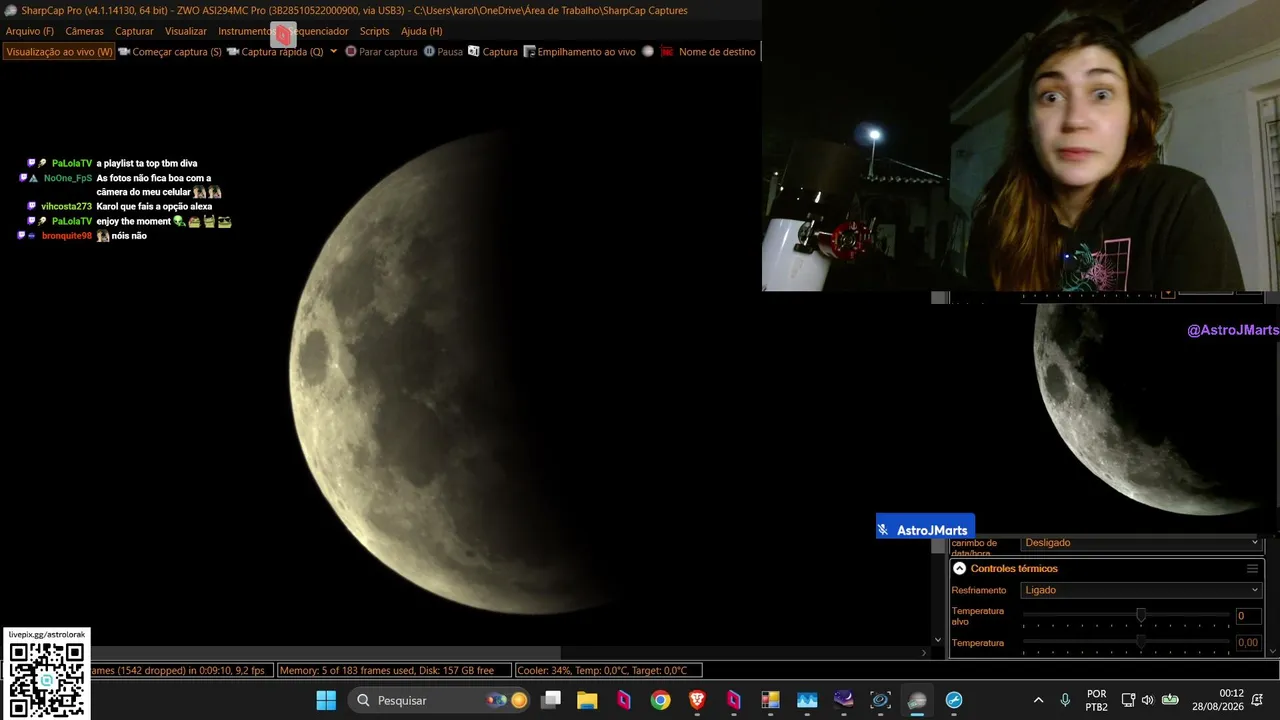Open the SharpCap taskbar icon
This screenshot has width=1280, height=720.
(917, 700)
